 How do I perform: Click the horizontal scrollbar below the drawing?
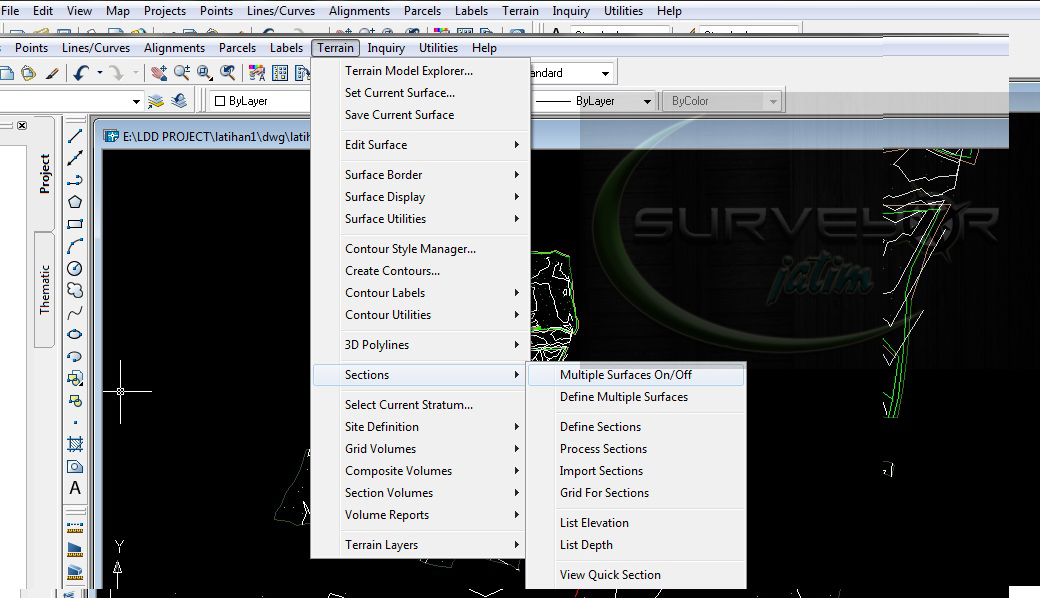coord(500,594)
